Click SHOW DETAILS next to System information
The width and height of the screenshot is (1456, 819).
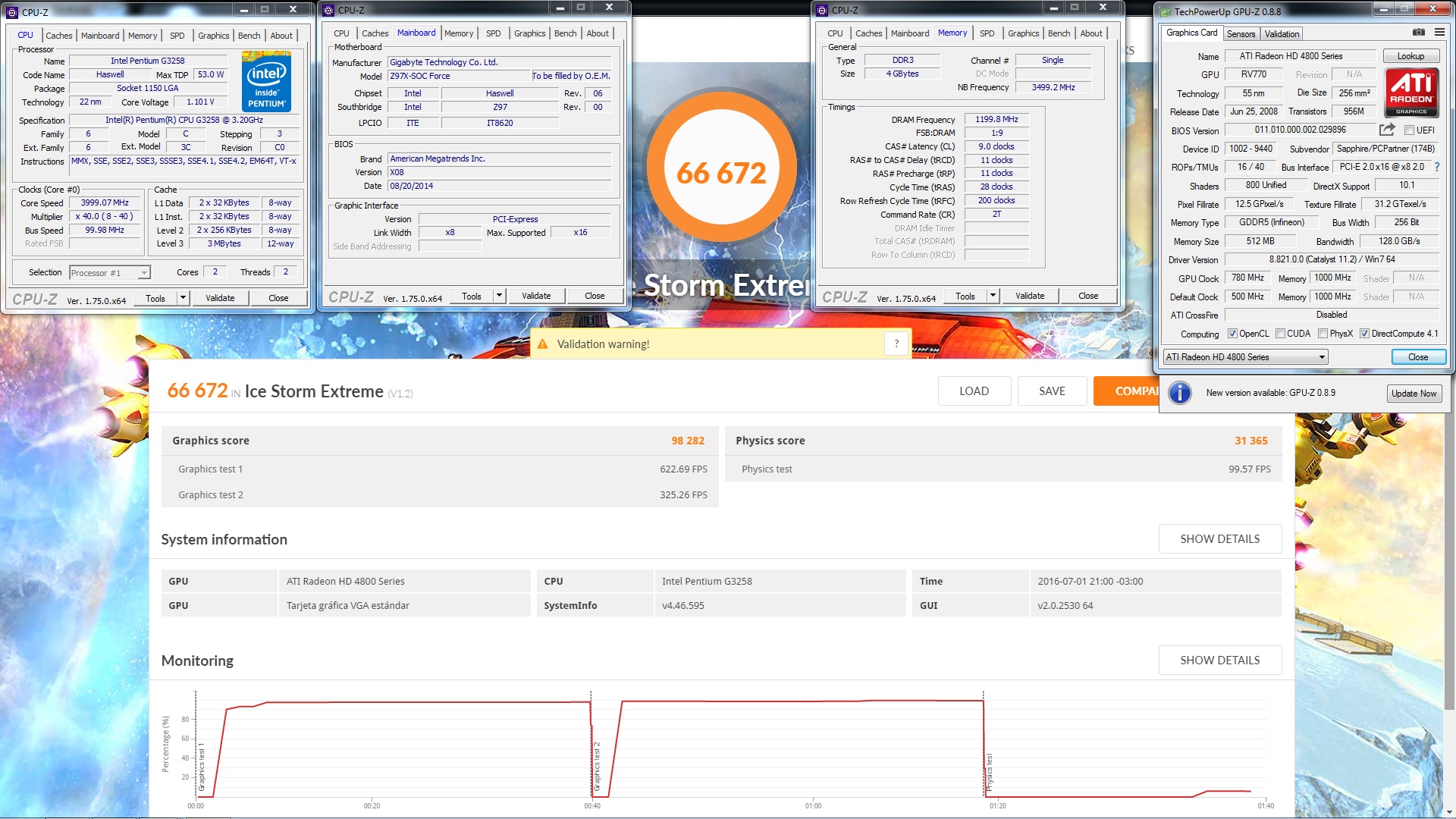(x=1219, y=539)
